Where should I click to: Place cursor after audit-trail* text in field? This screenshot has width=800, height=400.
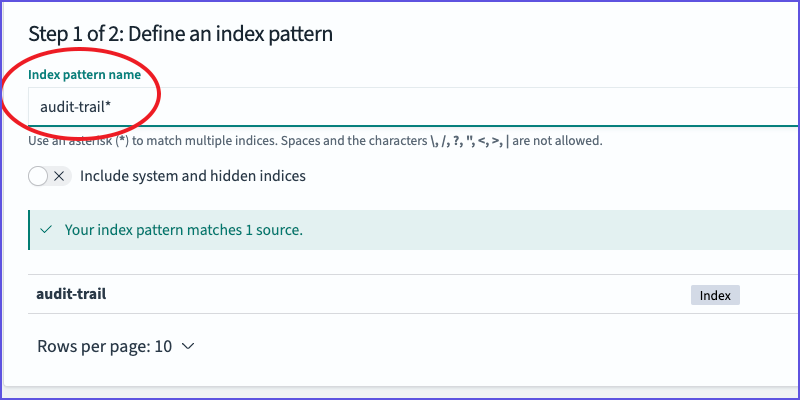tap(113, 107)
